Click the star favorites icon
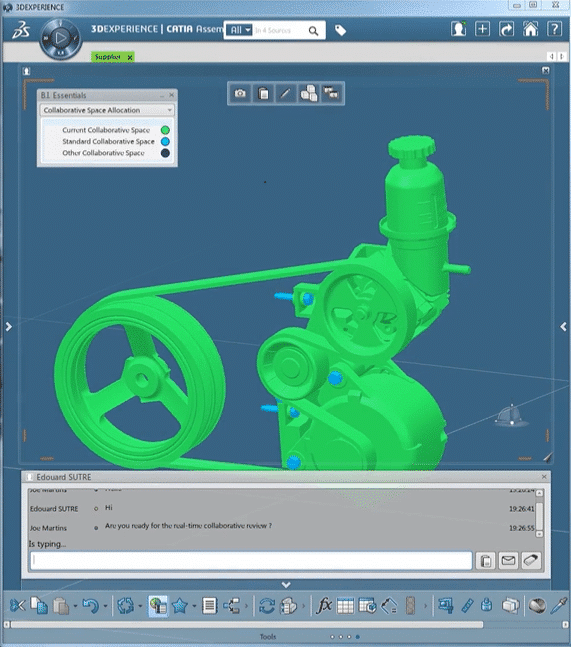Viewport: 571px width, 647px height. pos(180,606)
